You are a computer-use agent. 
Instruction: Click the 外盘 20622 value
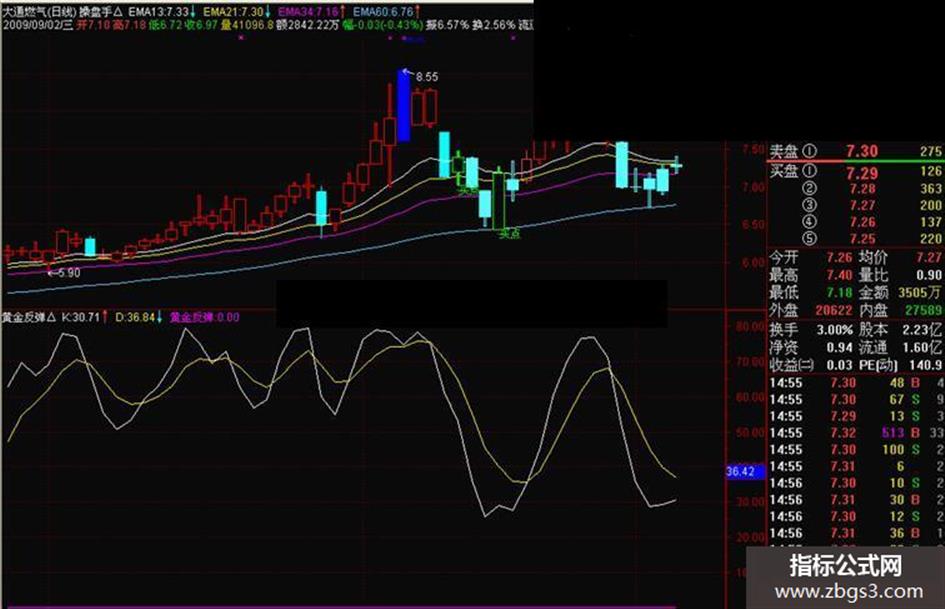pyautogui.click(x=834, y=311)
